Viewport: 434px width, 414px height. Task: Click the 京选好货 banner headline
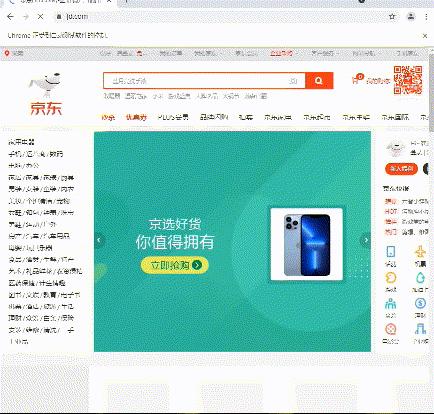point(175,224)
